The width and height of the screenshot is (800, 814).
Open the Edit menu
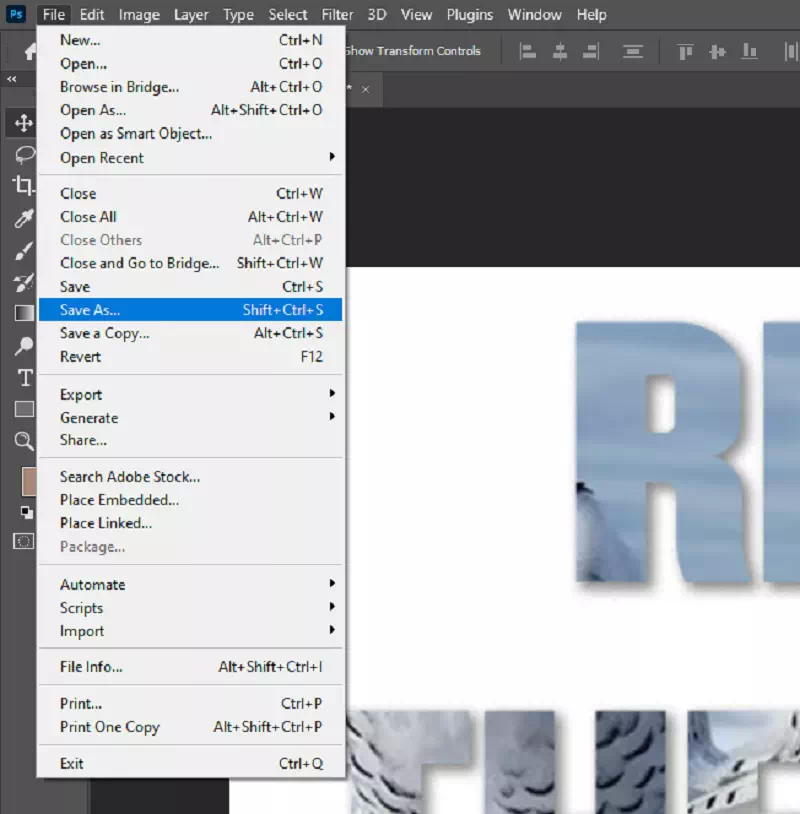coord(91,15)
